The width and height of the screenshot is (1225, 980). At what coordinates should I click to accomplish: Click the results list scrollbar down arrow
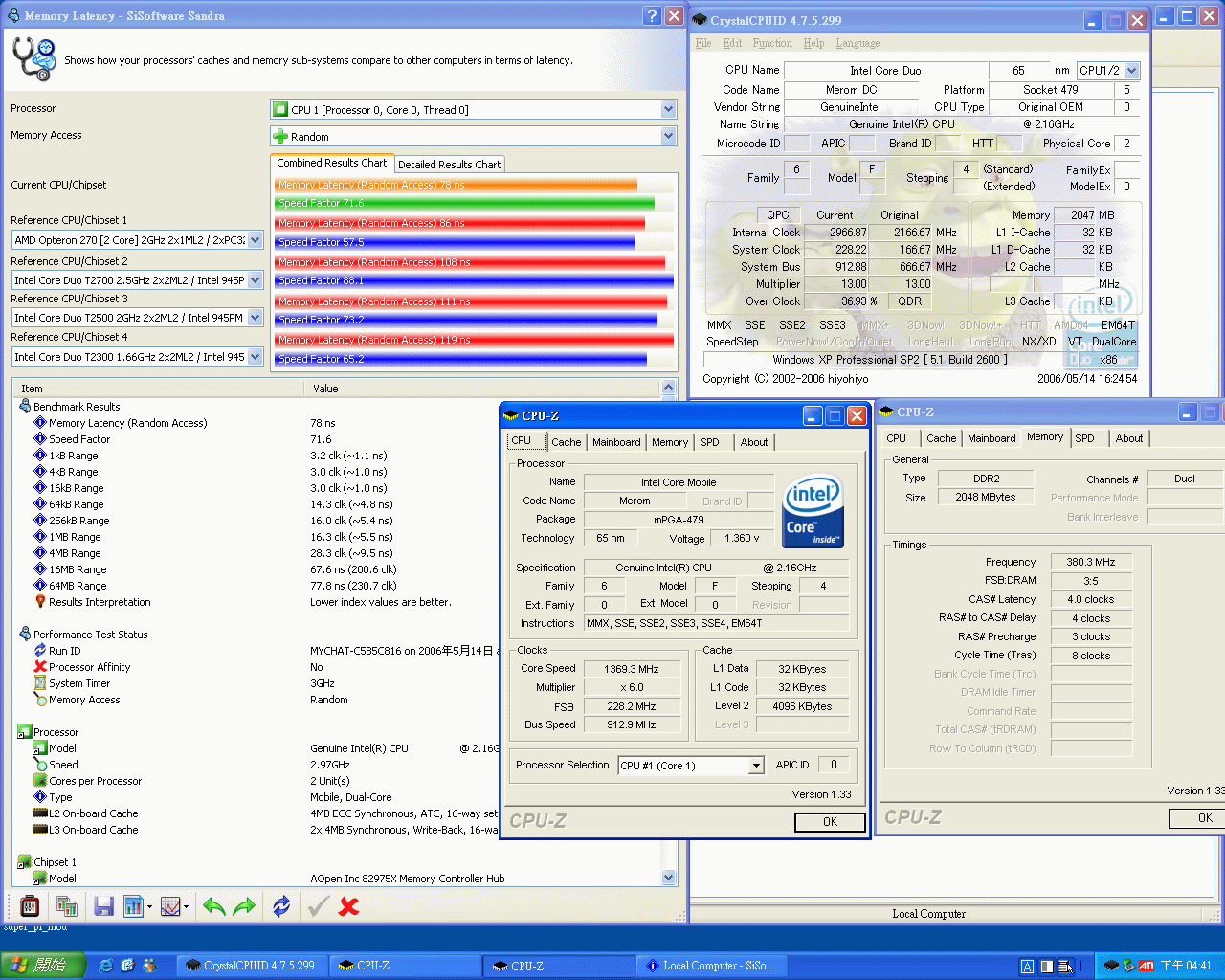(x=668, y=877)
